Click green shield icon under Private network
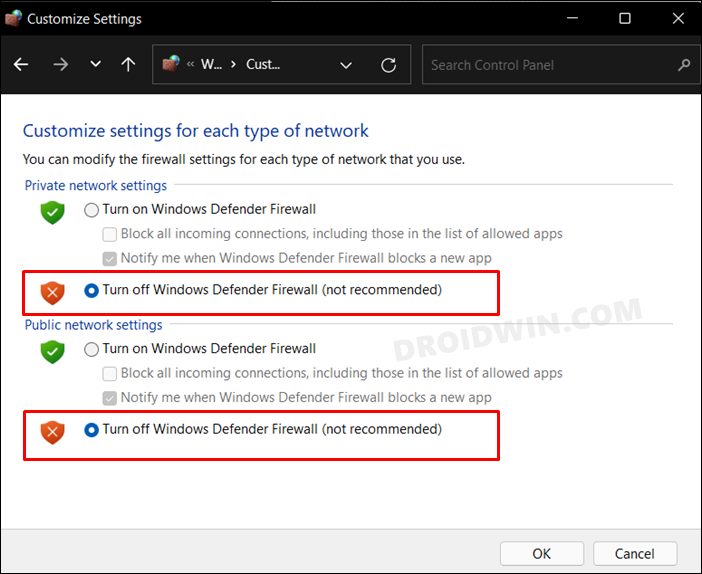The width and height of the screenshot is (702, 574). point(52,212)
